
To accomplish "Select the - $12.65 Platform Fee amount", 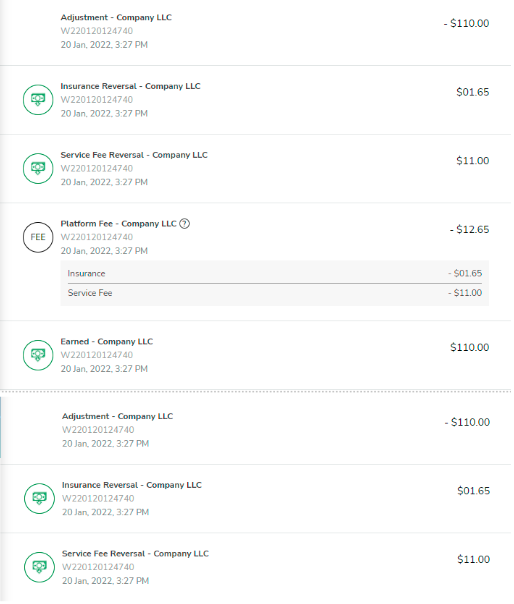I will [x=470, y=230].
